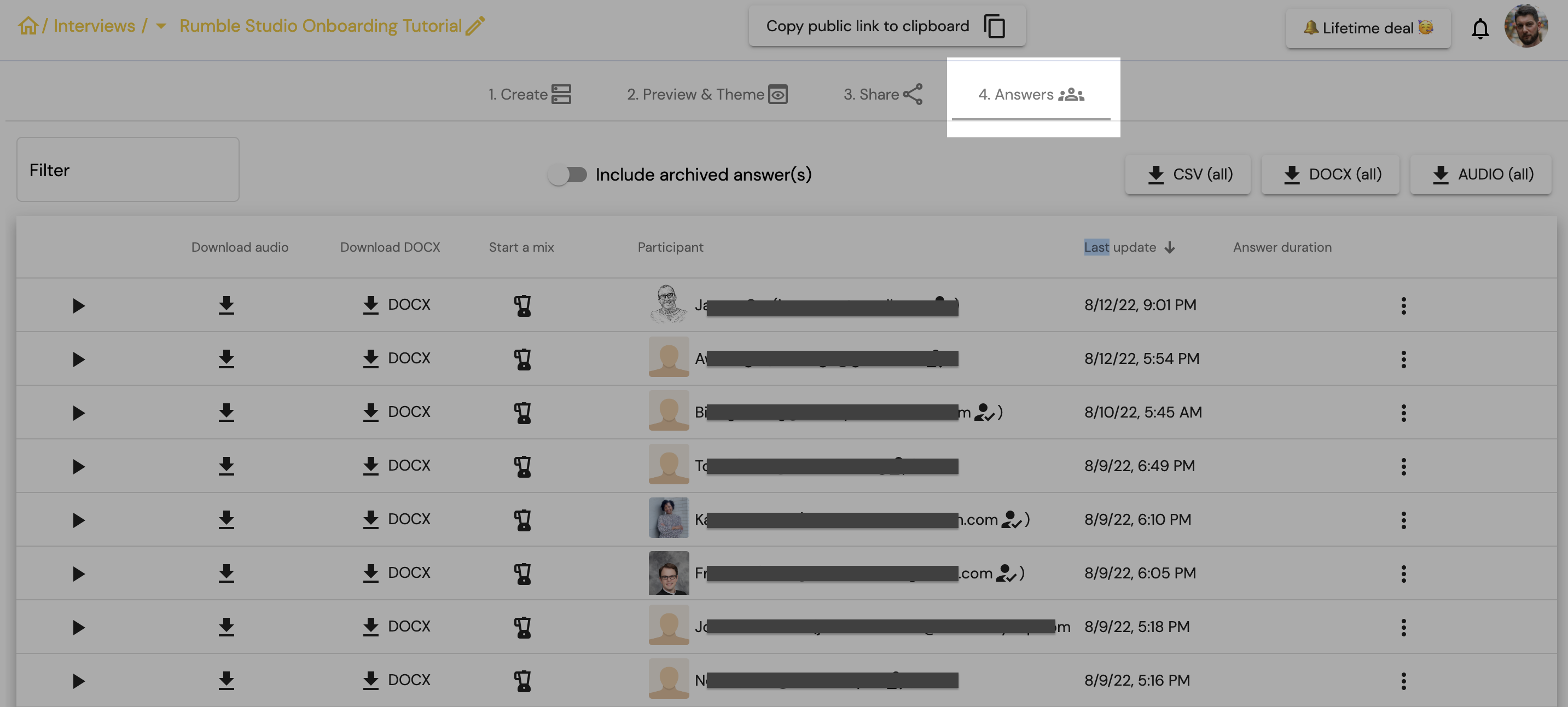Open three-dot menu for the 8/9/22, 6:05 PM answer
The height and width of the screenshot is (707, 1568).
(1403, 573)
